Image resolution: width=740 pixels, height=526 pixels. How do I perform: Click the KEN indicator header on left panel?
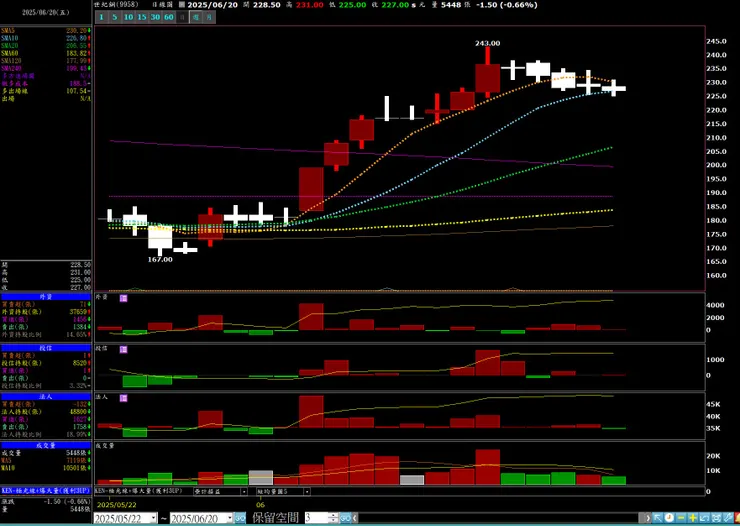pos(46,491)
